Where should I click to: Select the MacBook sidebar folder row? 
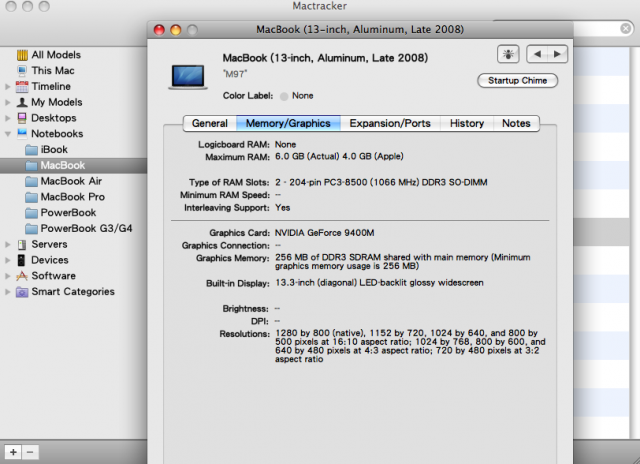pos(73,165)
